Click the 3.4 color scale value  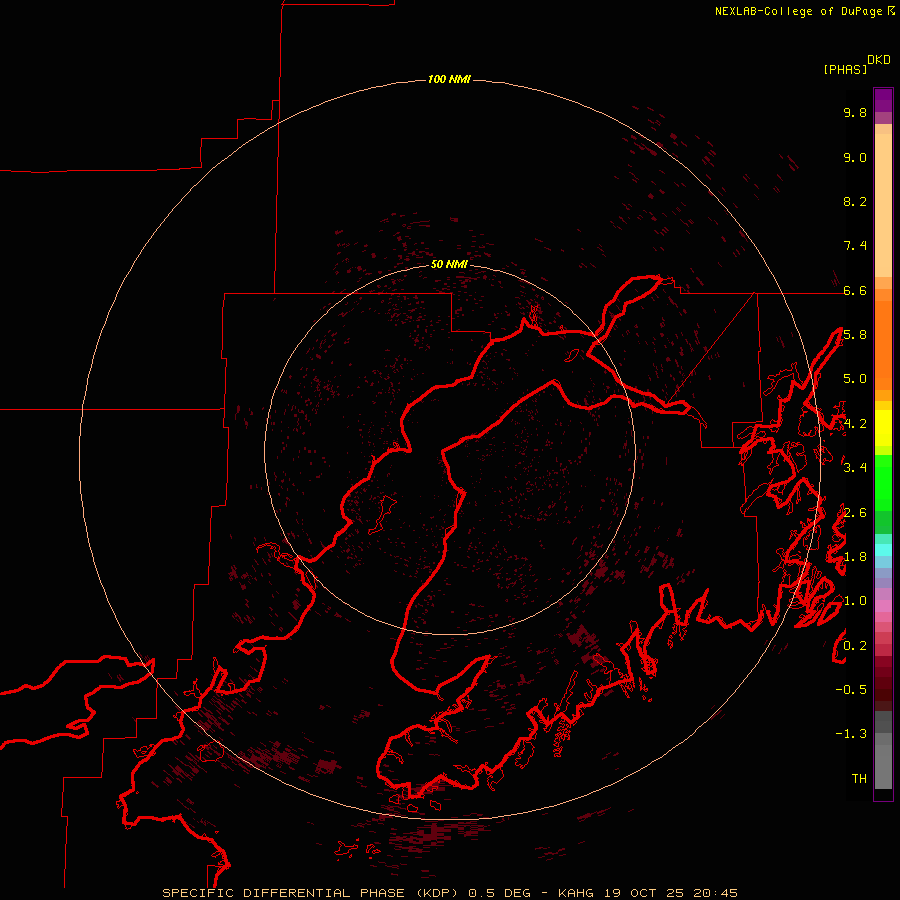(x=855, y=468)
